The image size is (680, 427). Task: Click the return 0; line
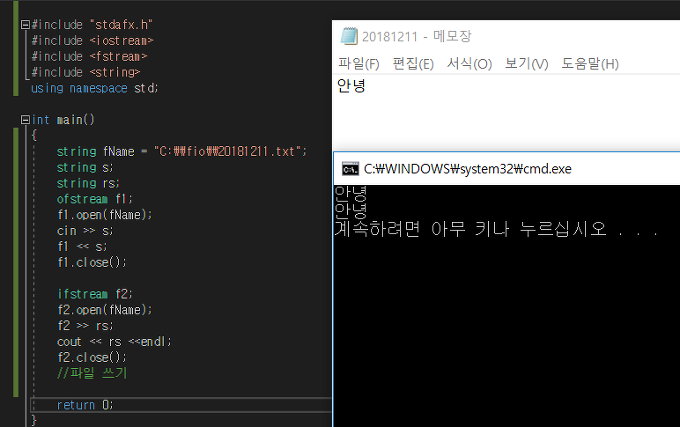tap(85, 405)
